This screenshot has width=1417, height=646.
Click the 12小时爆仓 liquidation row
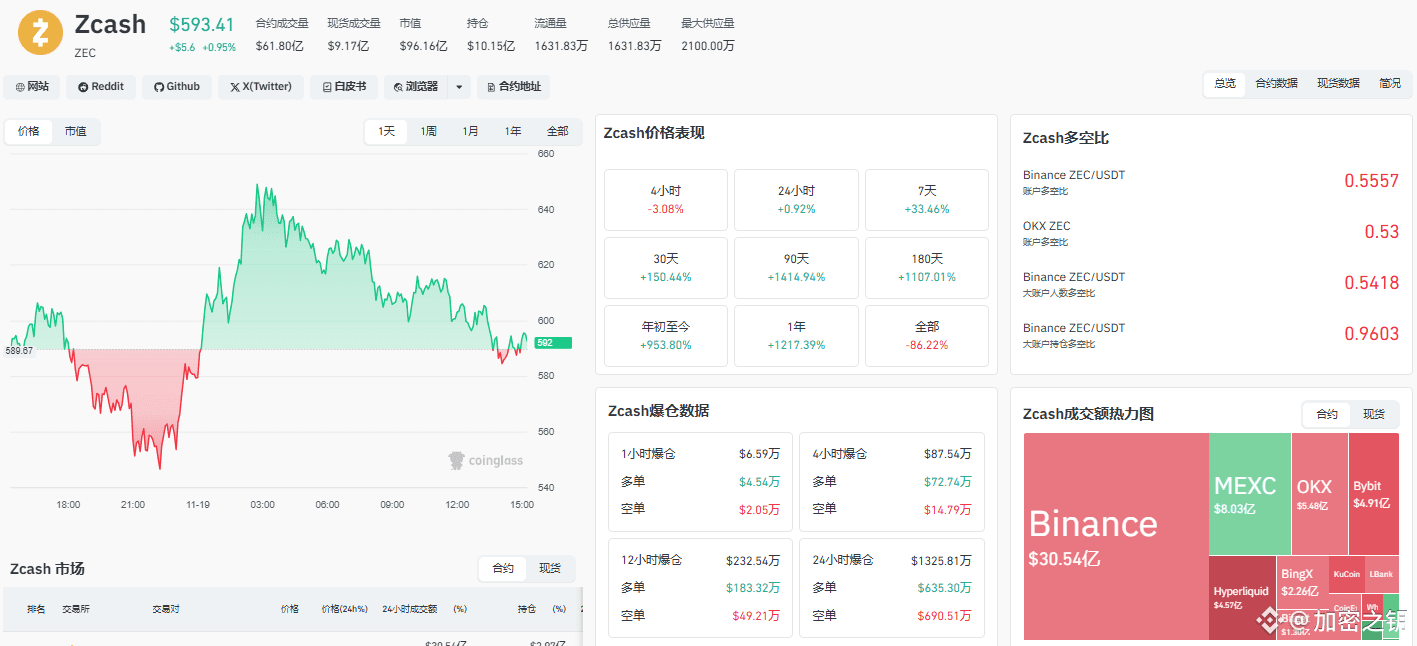pyautogui.click(x=700, y=561)
